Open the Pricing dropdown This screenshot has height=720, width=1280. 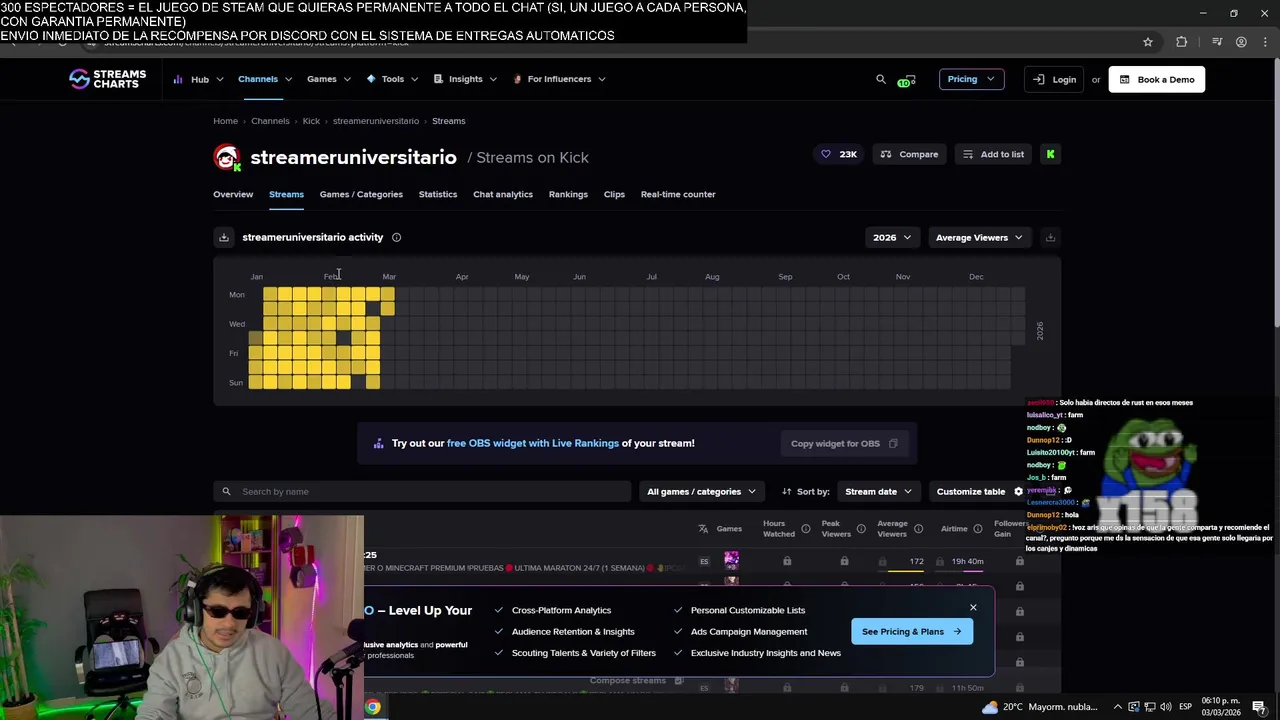(x=971, y=79)
